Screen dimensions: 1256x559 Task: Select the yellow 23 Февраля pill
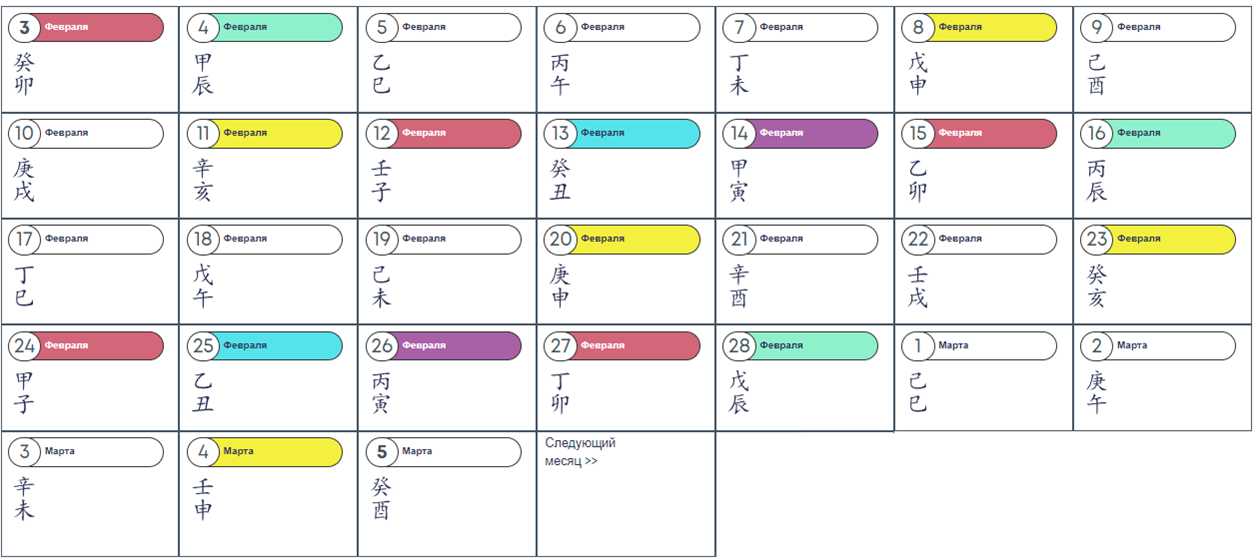click(x=1158, y=239)
